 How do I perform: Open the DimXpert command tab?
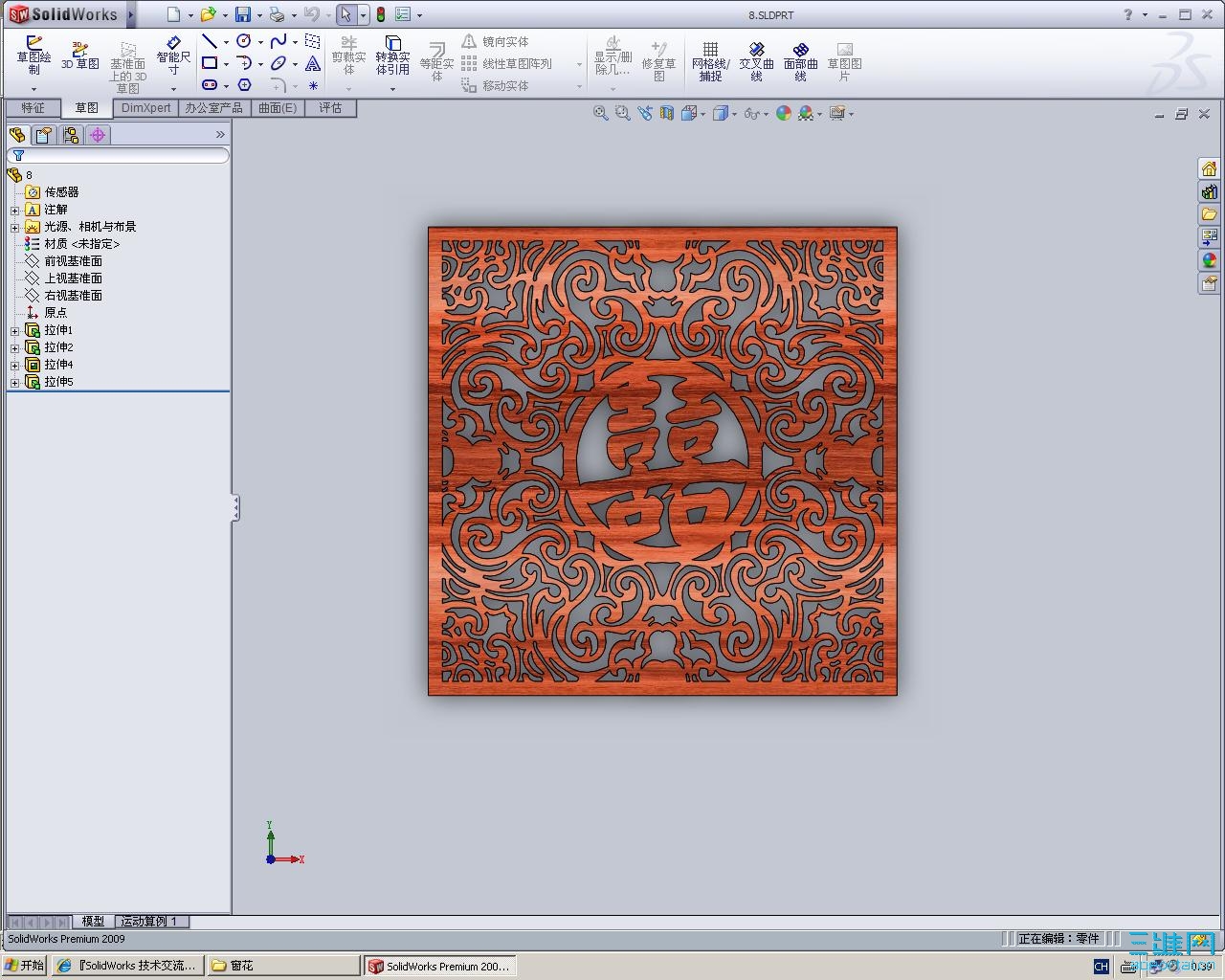(146, 108)
